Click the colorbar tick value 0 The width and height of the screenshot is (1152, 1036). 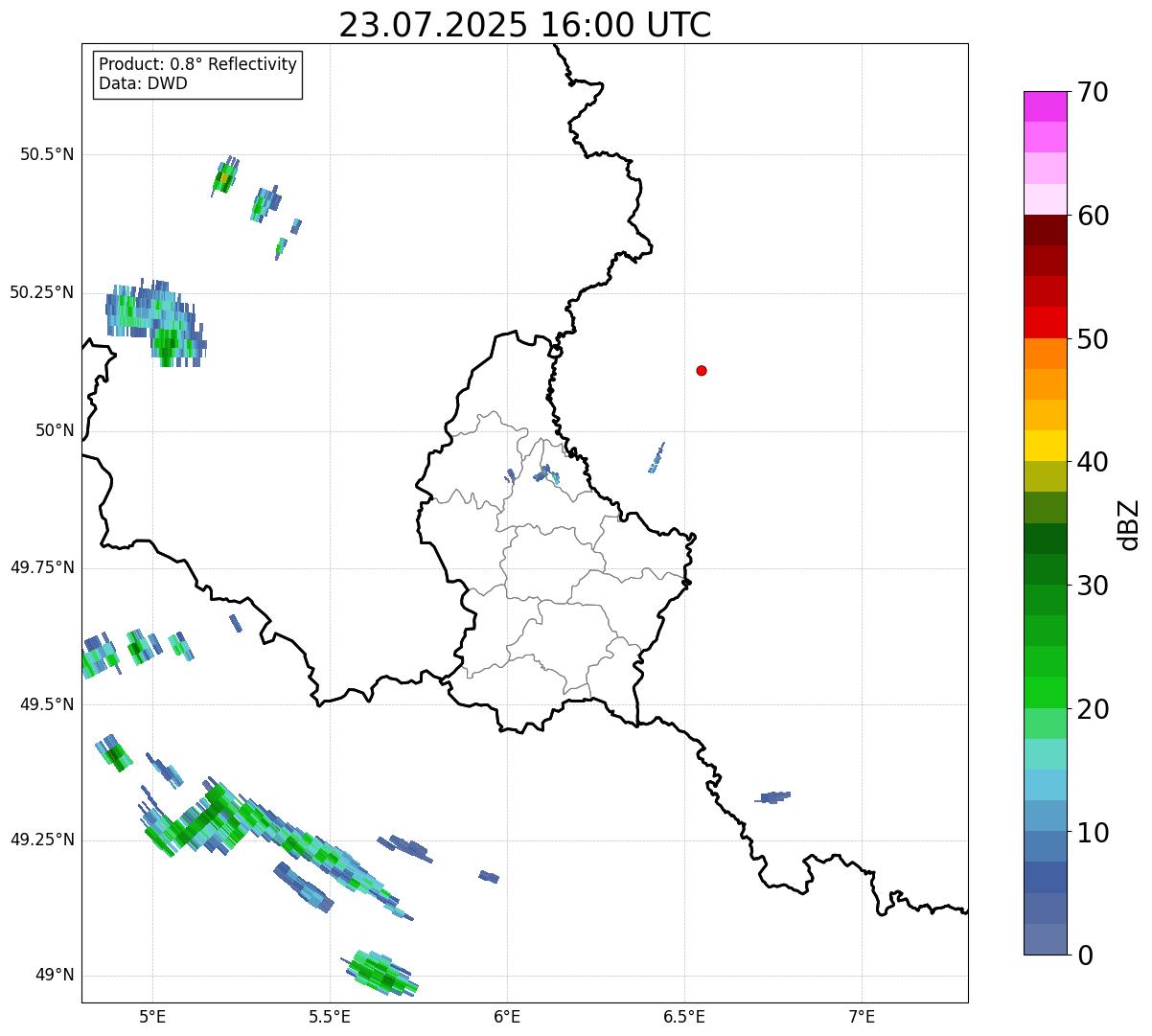click(1085, 955)
